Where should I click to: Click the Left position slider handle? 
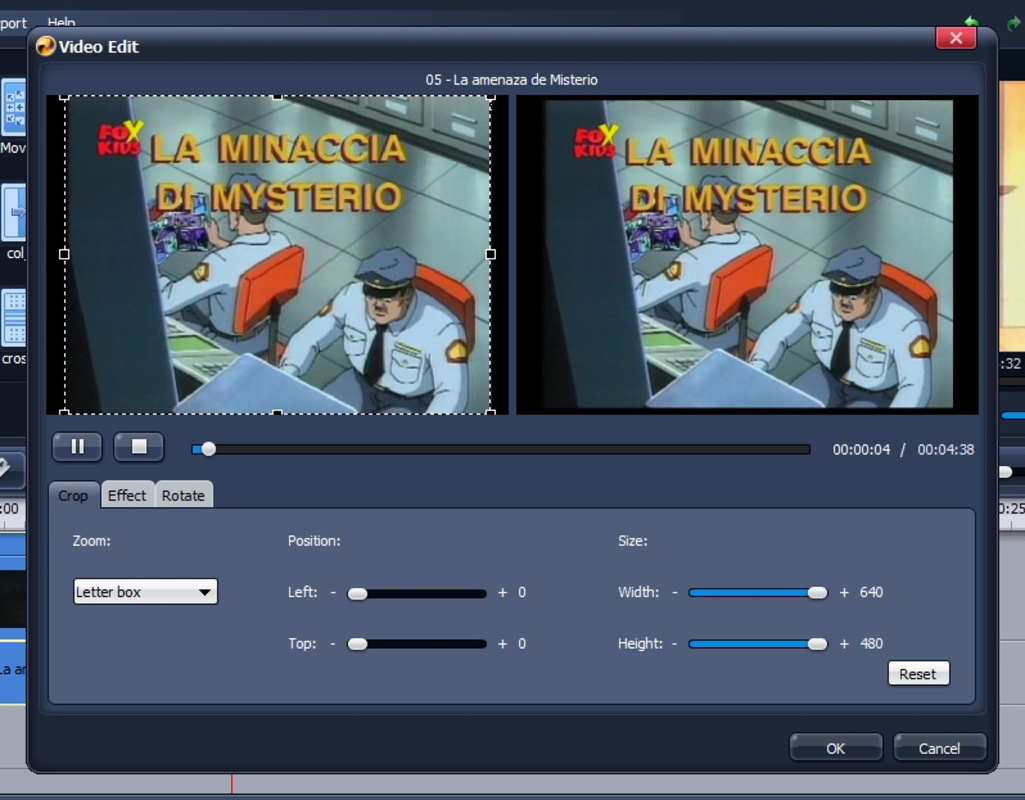[358, 593]
